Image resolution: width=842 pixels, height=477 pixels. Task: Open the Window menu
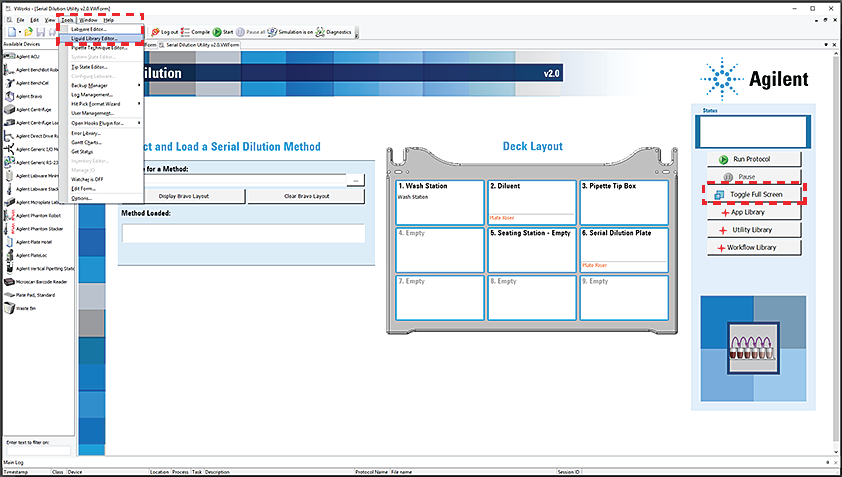88,20
